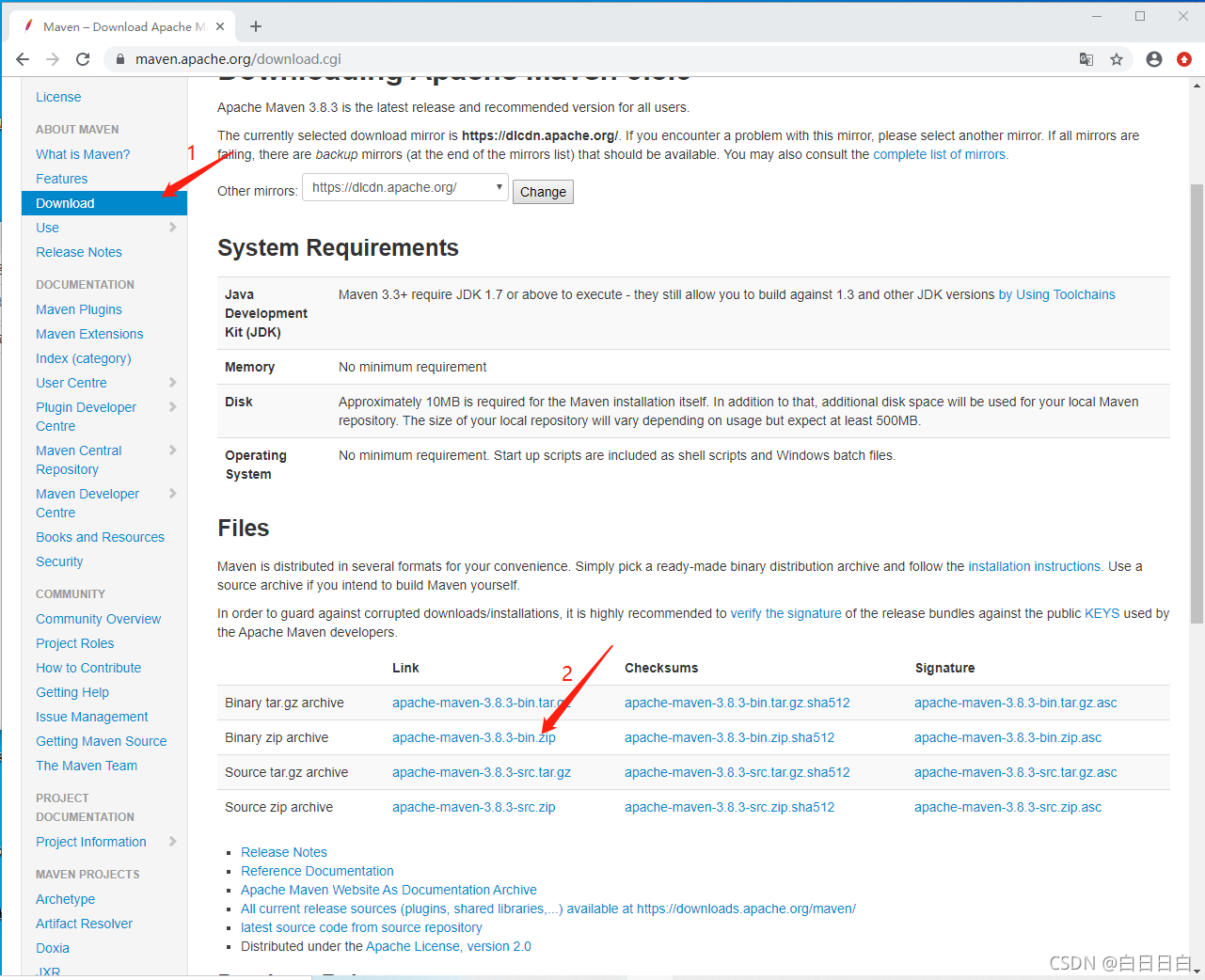Viewport: 1205px width, 980px height.
Task: Open verify the signature link
Action: click(786, 613)
